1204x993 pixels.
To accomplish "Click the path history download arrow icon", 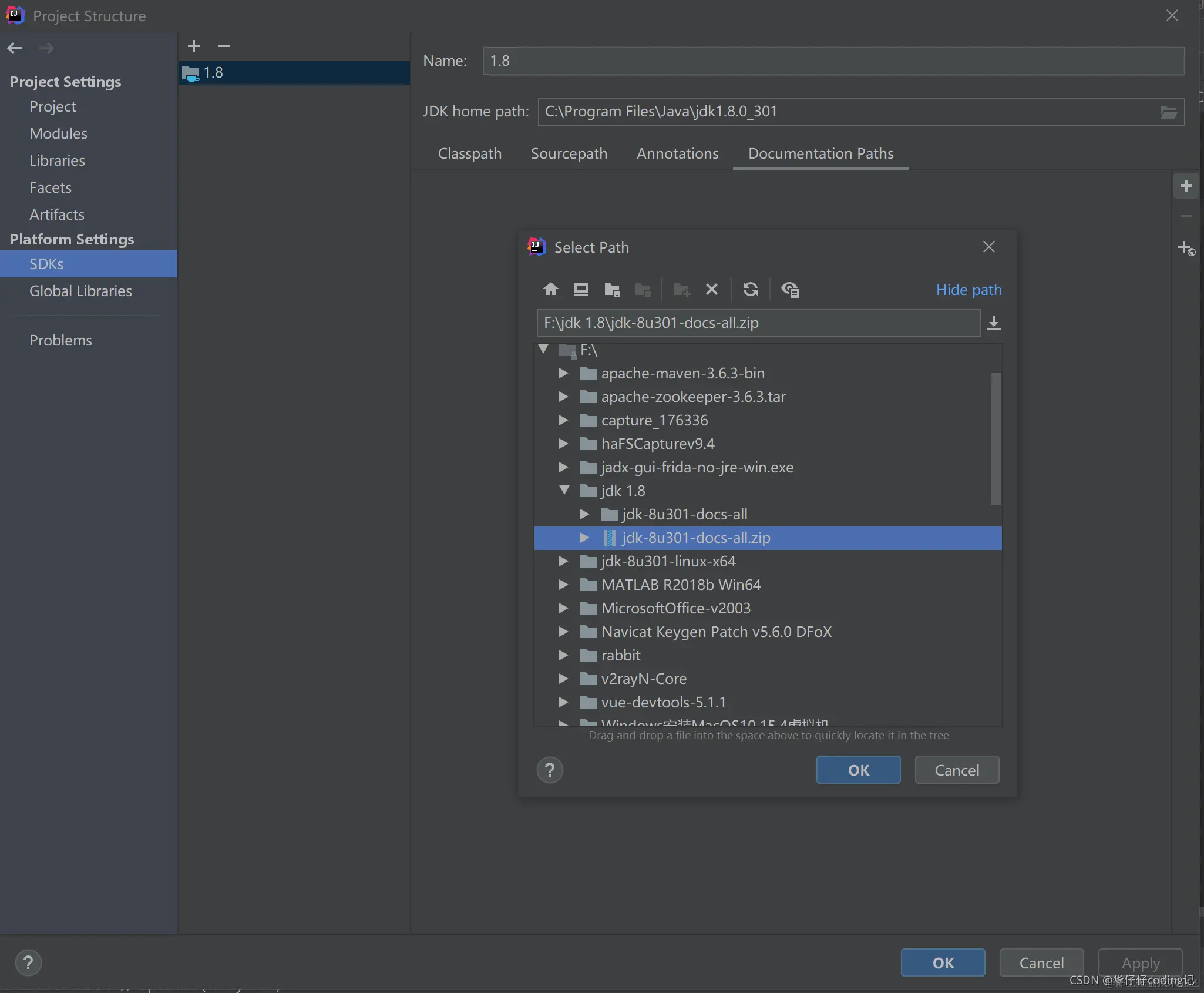I will click(x=993, y=323).
